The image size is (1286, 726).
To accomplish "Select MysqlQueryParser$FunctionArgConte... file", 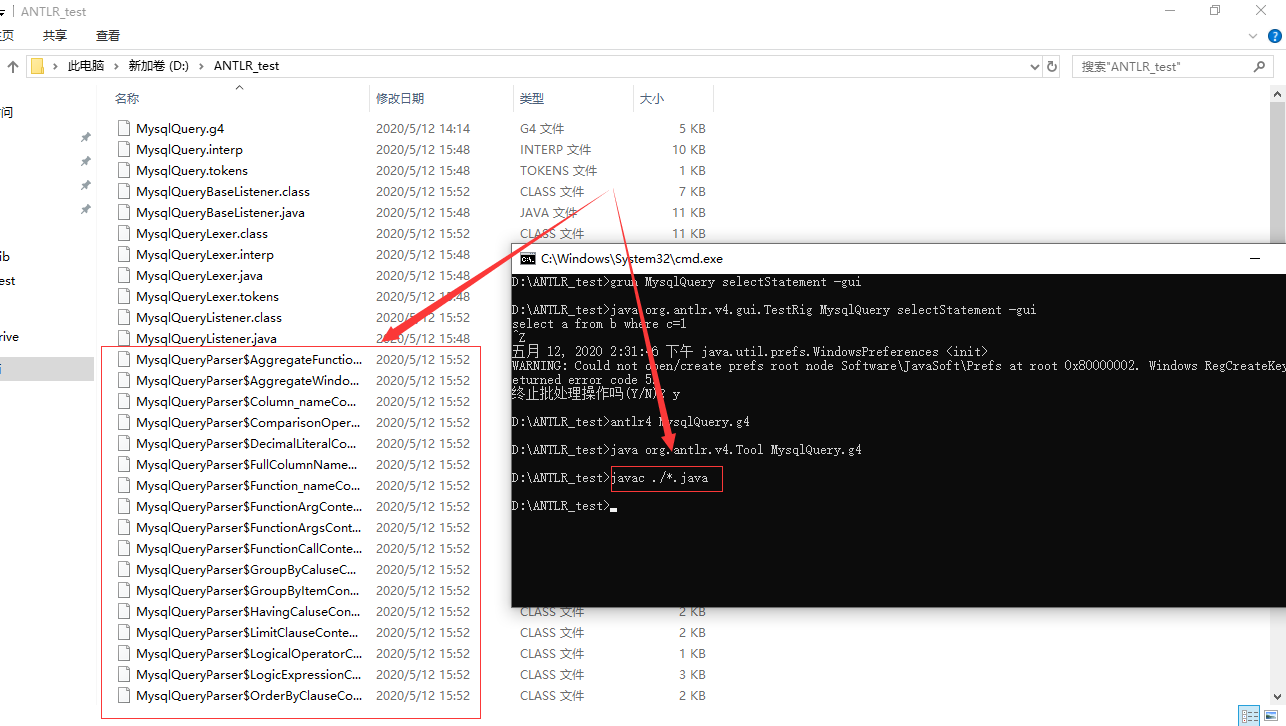I will click(x=248, y=506).
